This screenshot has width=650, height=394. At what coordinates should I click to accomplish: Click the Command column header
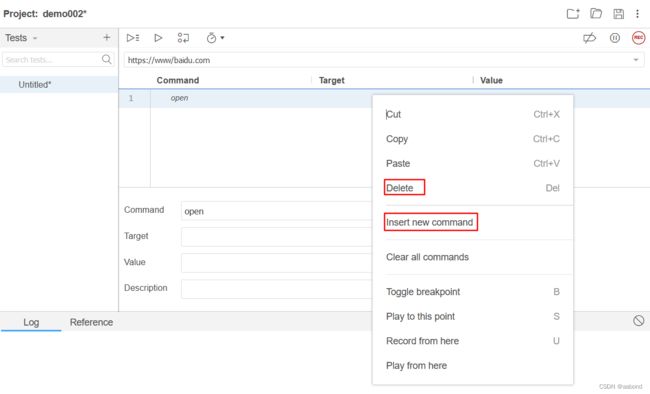point(178,80)
